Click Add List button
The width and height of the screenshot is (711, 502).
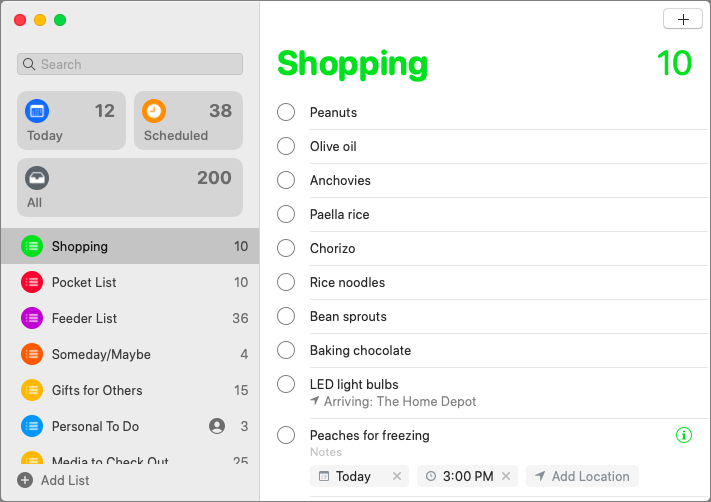pyautogui.click(x=54, y=480)
